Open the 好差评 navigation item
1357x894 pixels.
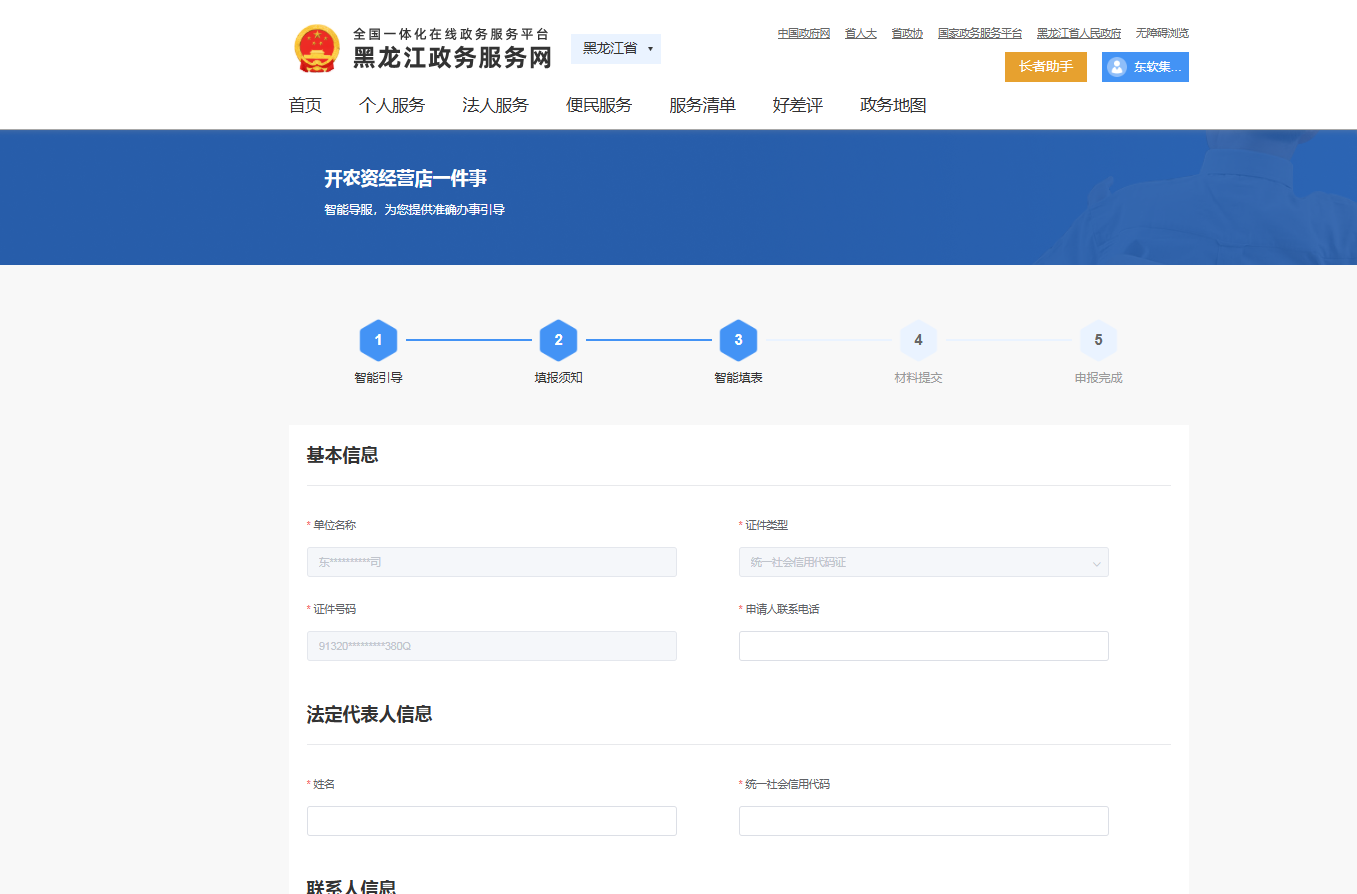(797, 105)
